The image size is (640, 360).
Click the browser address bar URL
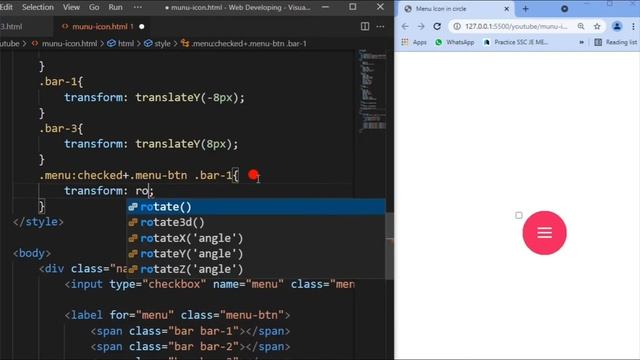click(x=516, y=27)
